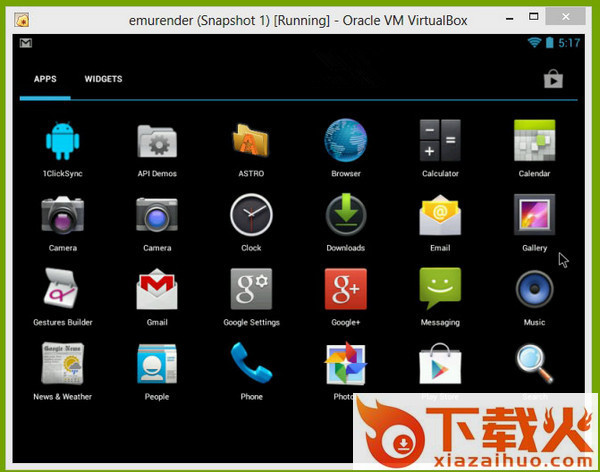Open the Gallery app
600x472 pixels.
click(x=534, y=215)
